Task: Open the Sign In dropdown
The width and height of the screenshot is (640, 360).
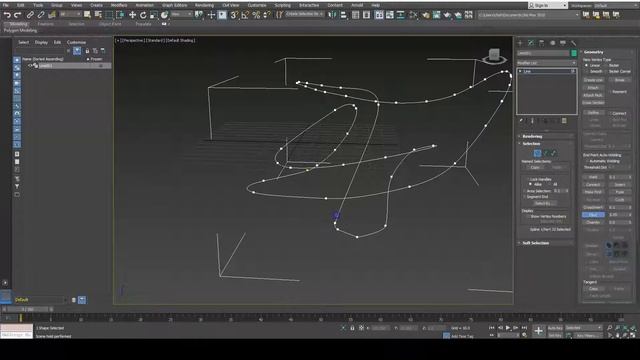Action: pyautogui.click(x=548, y=5)
